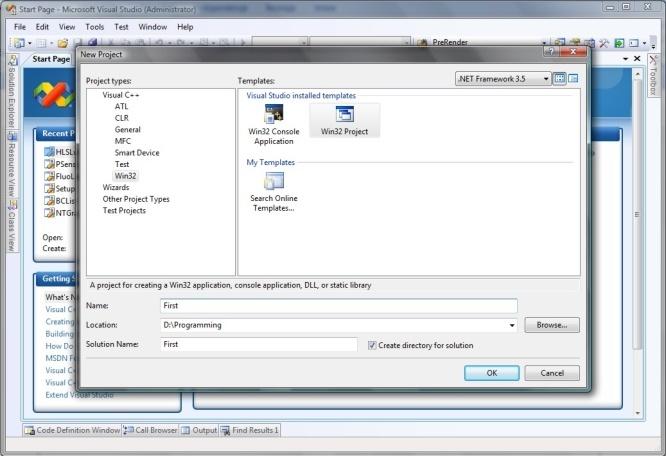This screenshot has height=456, width=666.
Task: Open the .NET Framework 3.5 dropdown
Action: [x=503, y=79]
